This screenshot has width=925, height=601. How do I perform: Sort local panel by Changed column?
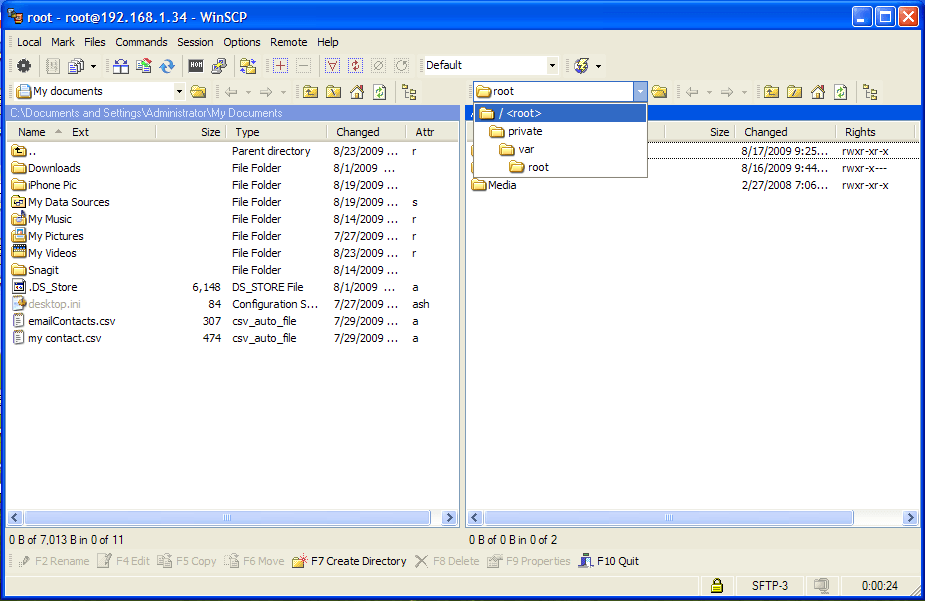point(357,132)
